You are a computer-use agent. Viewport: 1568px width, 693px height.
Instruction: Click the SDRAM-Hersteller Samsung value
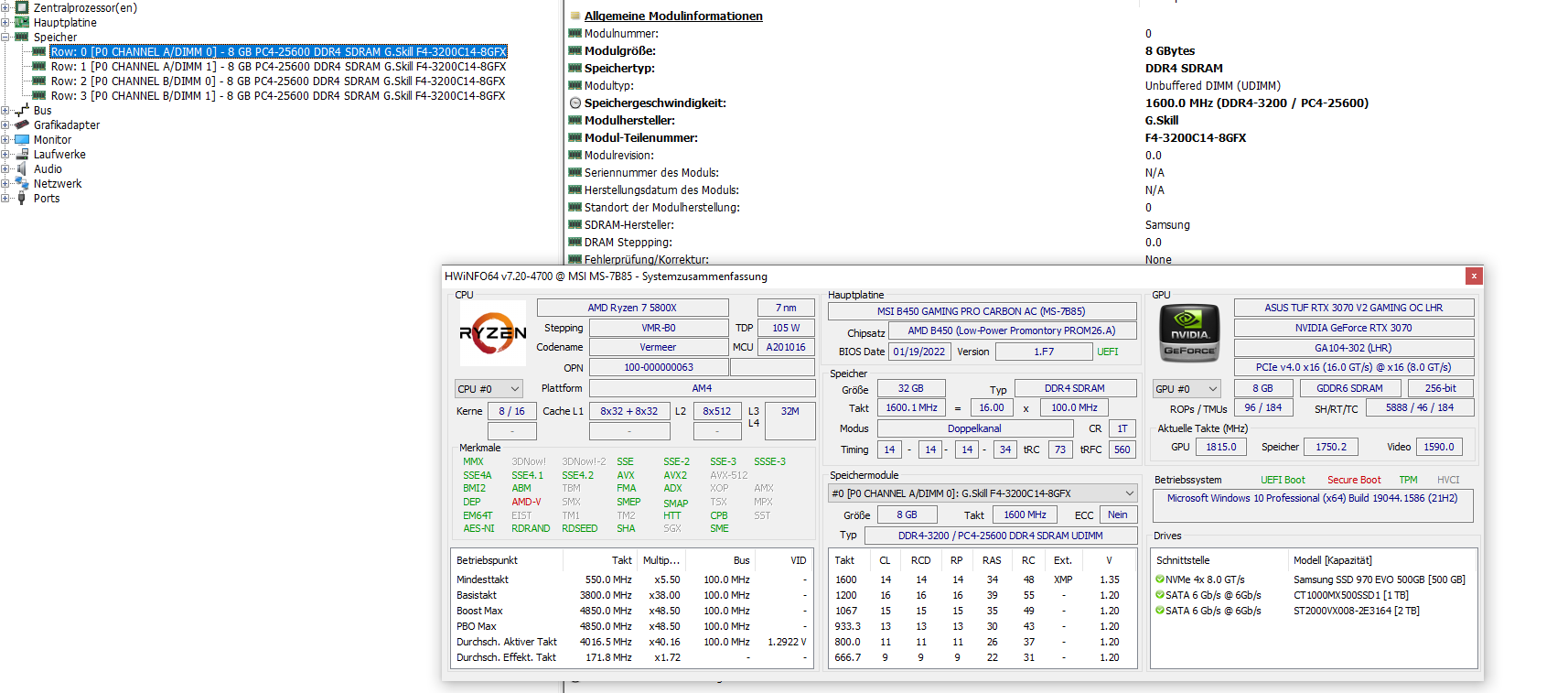(1167, 224)
